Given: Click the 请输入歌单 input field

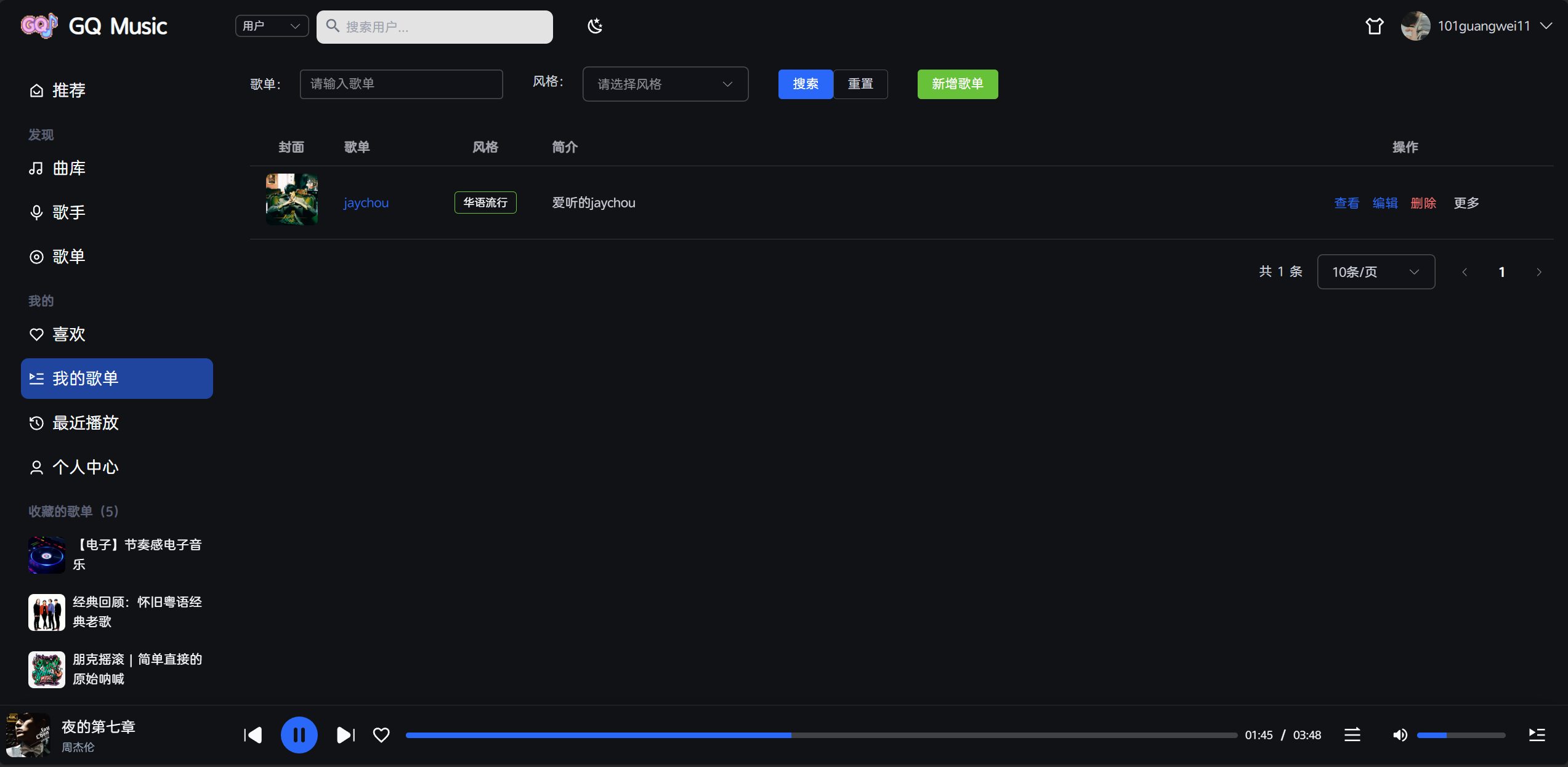Looking at the screenshot, I should 401,84.
